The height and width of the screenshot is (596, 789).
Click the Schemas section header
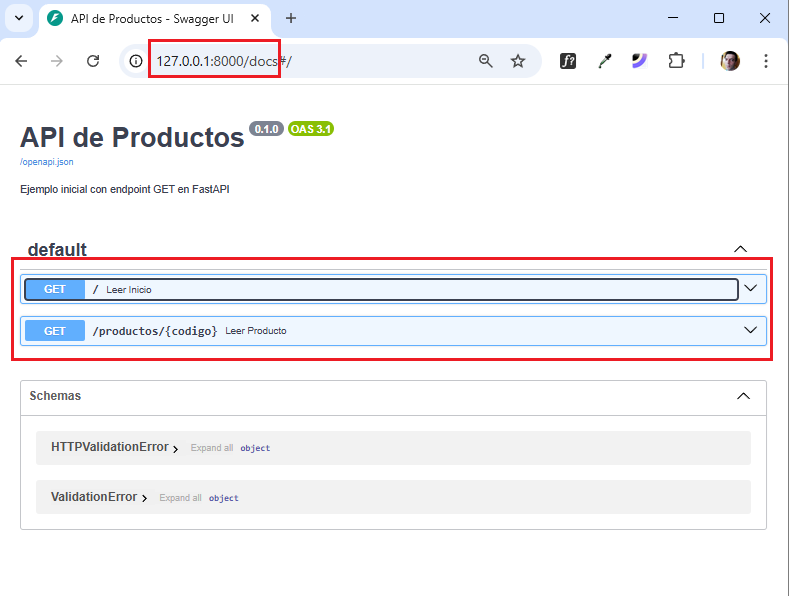393,397
